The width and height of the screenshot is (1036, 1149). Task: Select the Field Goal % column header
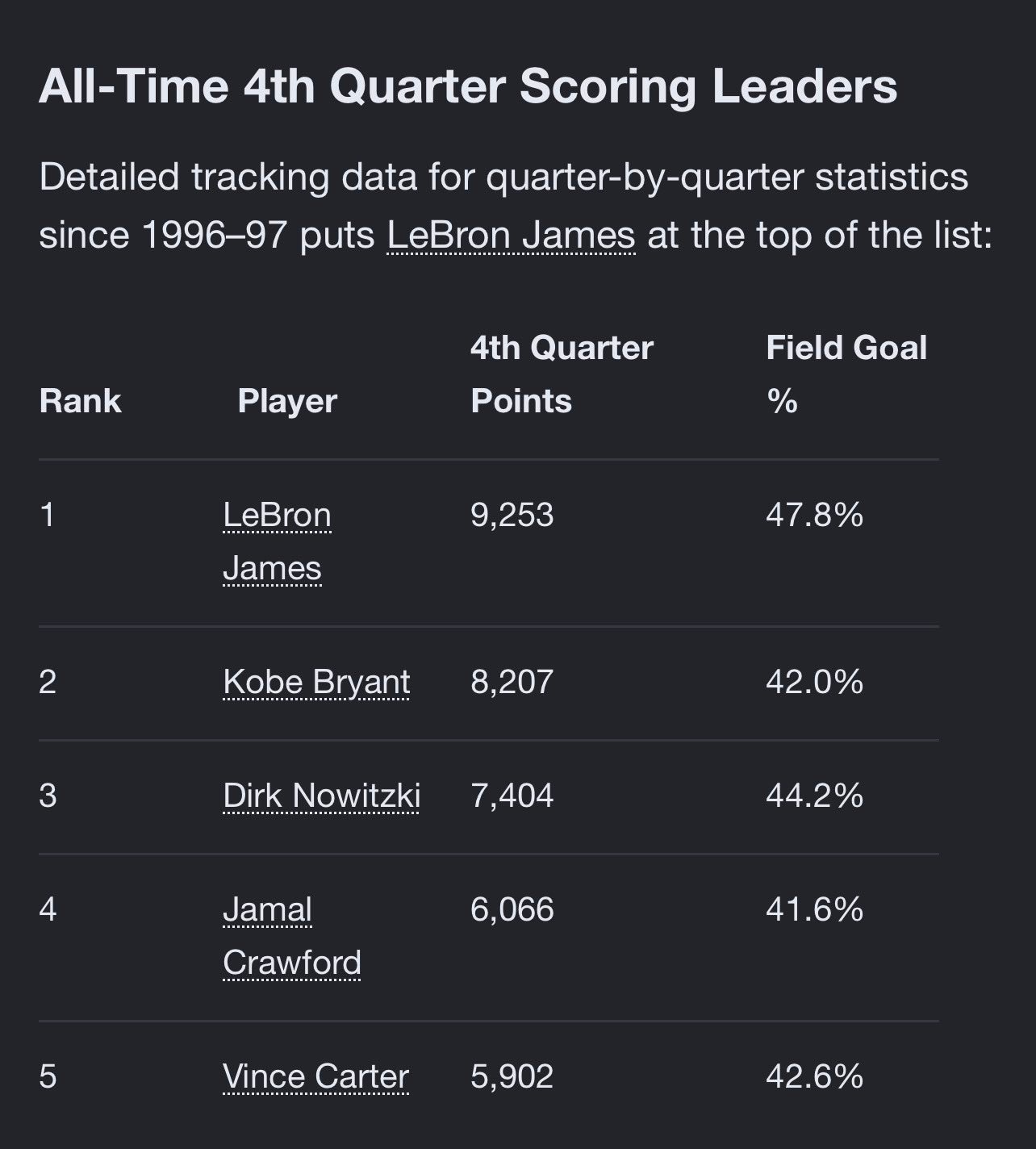[x=846, y=374]
